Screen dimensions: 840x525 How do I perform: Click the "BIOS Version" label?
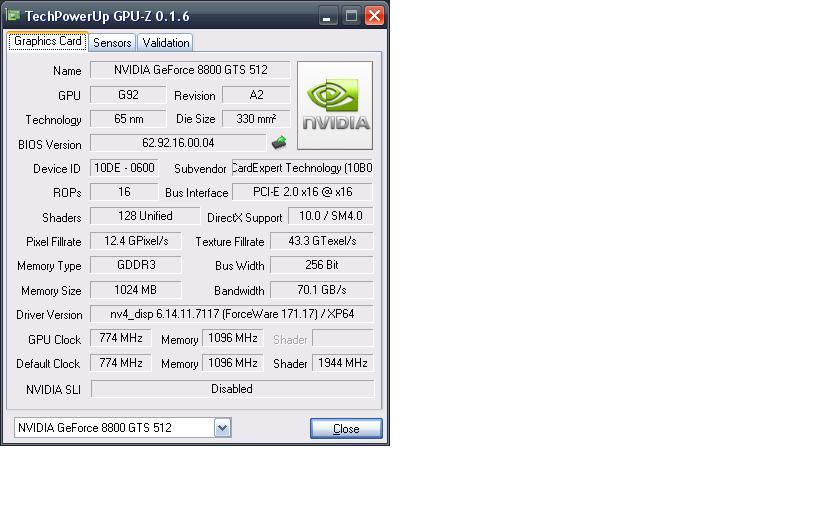50,145
